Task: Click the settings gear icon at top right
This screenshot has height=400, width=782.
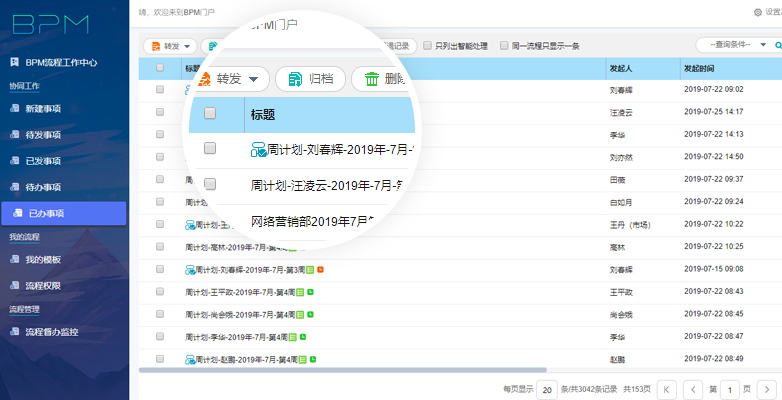Action: (x=757, y=12)
